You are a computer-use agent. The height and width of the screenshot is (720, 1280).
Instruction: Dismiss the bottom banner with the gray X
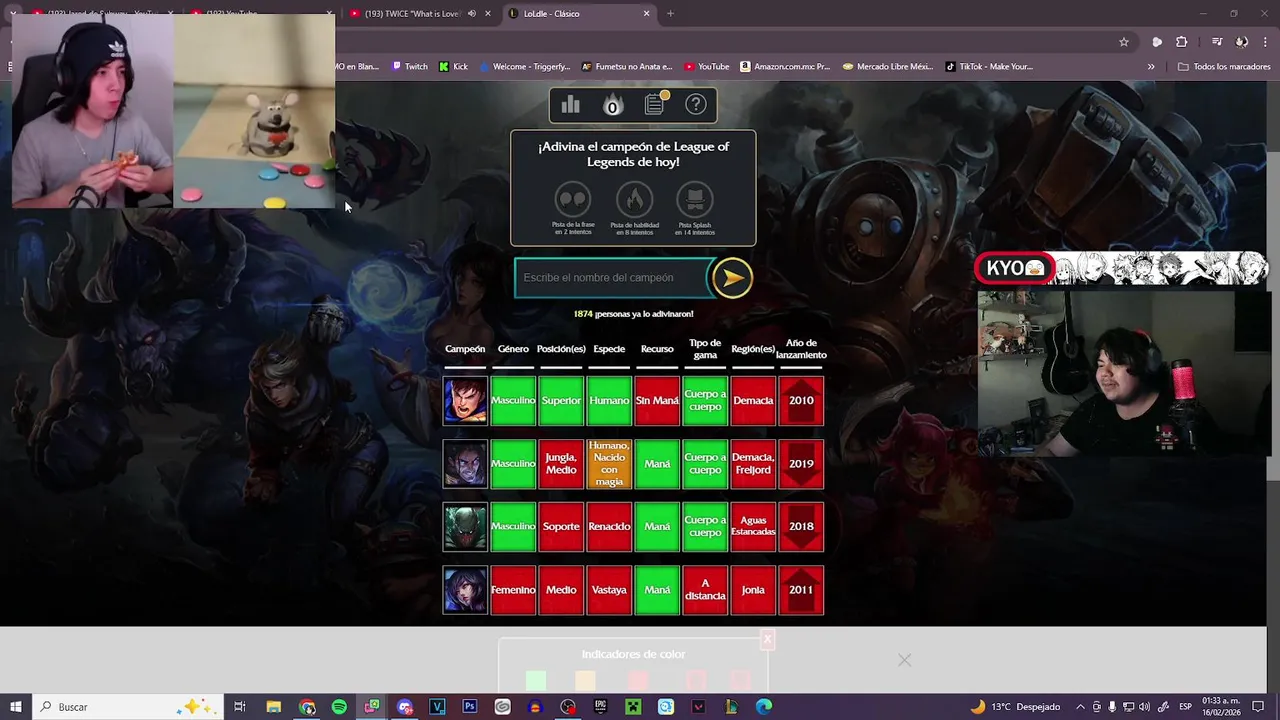[x=904, y=660]
